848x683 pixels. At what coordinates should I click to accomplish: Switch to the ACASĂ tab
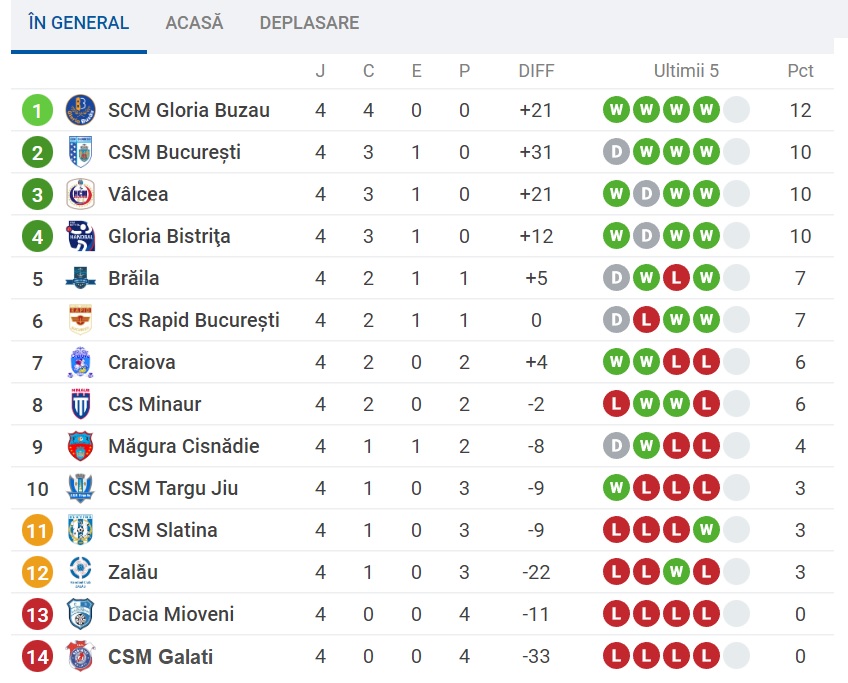click(x=194, y=23)
